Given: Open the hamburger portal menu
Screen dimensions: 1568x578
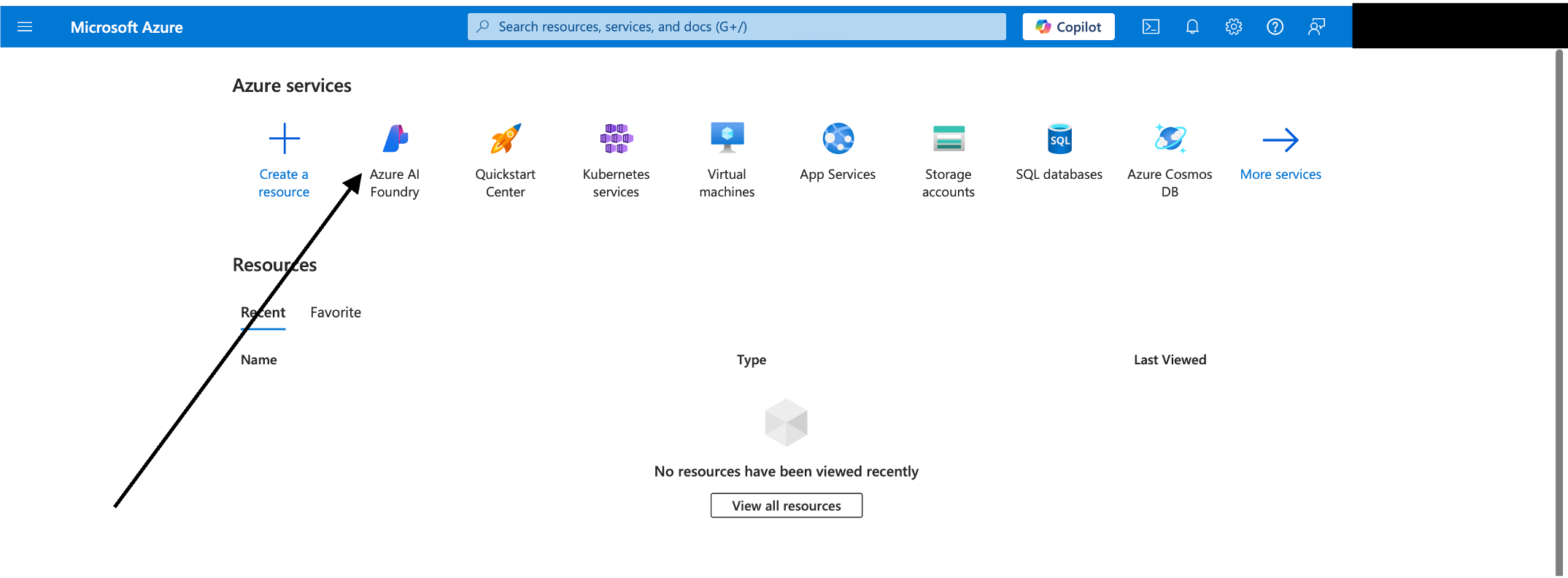Looking at the screenshot, I should pyautogui.click(x=25, y=27).
